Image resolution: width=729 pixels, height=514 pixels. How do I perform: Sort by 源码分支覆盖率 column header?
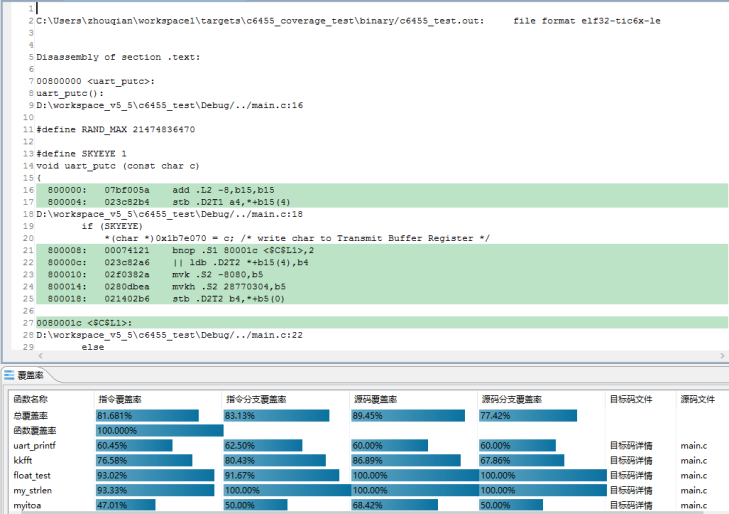(512, 399)
